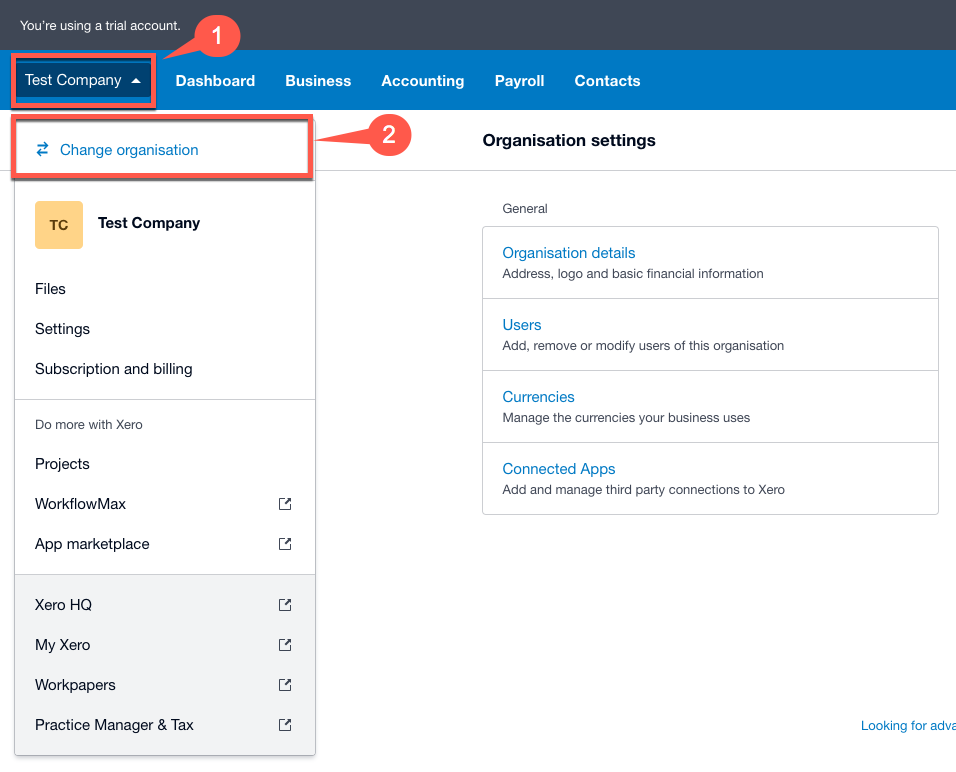Collapse the Test Company organisation menu
Screen dimensions: 956x772
(83, 80)
